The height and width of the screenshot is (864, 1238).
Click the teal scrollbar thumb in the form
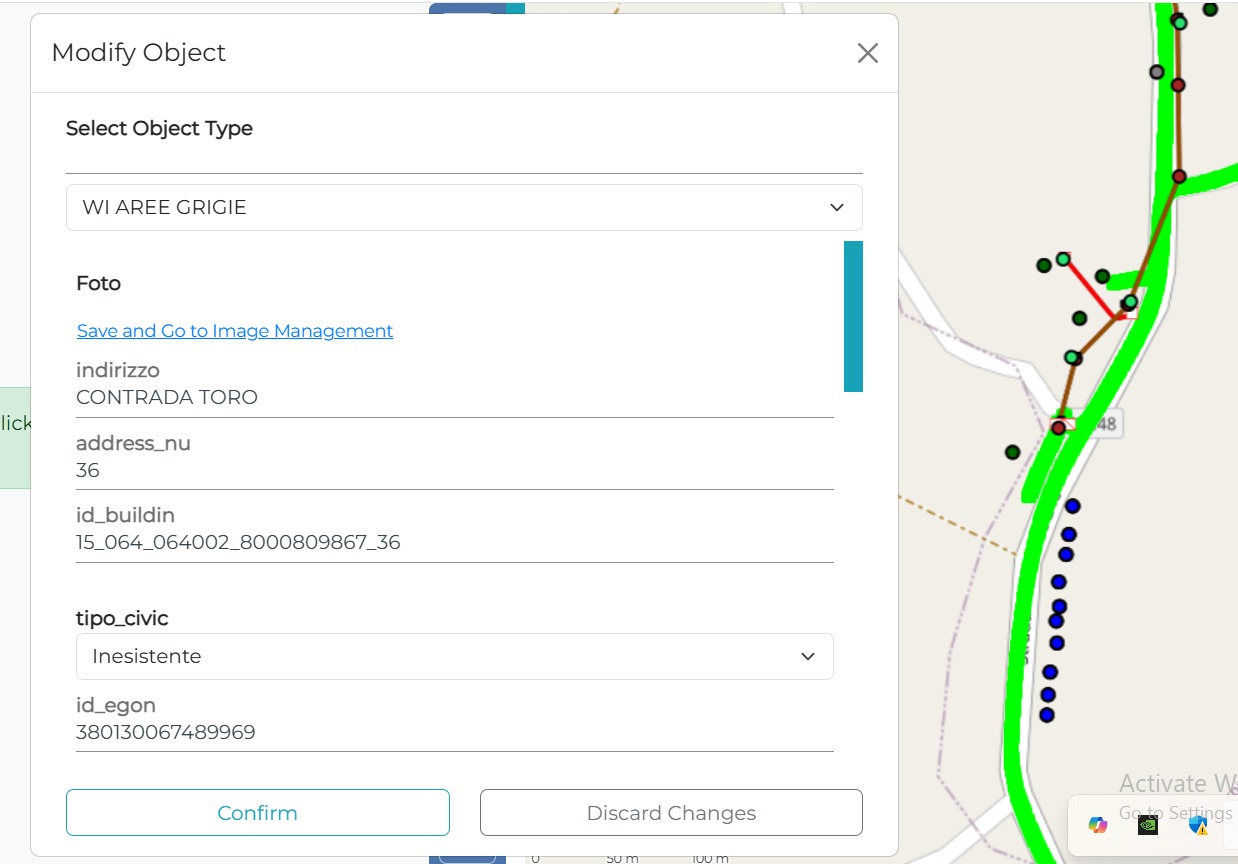coord(853,316)
